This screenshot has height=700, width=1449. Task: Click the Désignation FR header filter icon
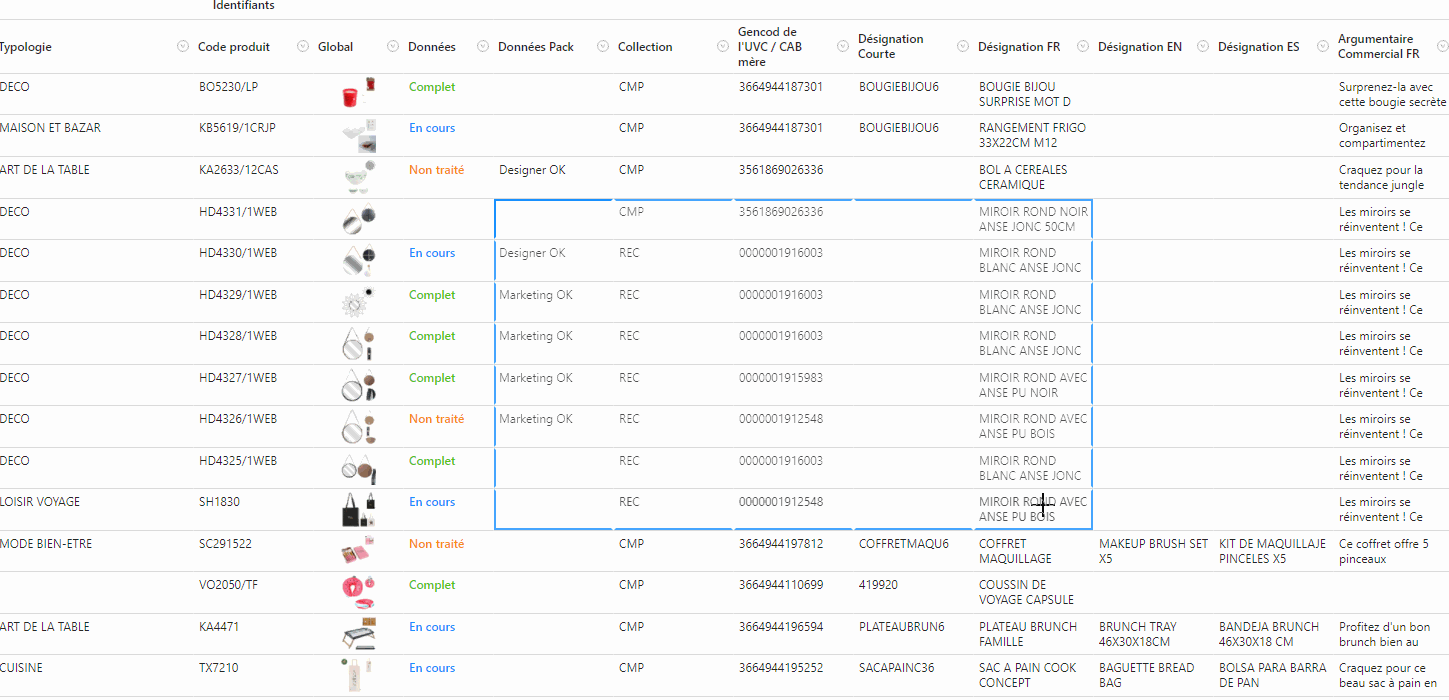pos(1082,47)
